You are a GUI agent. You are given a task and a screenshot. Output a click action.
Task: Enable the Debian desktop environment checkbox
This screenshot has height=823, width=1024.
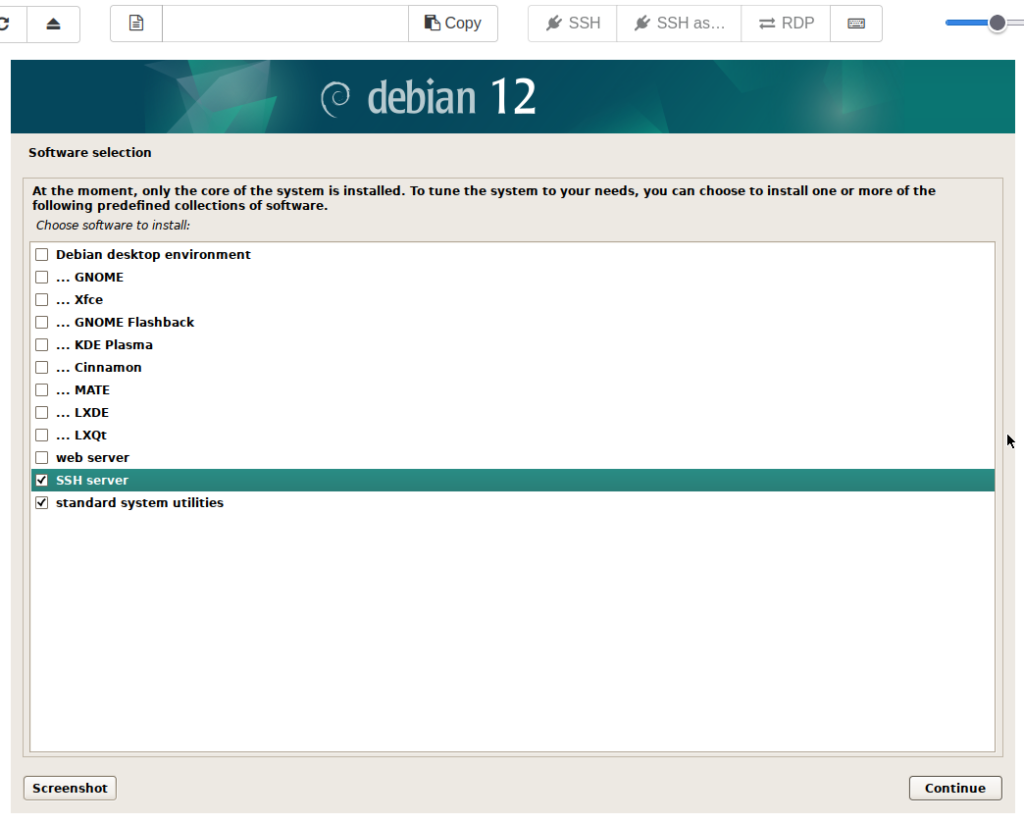click(42, 255)
